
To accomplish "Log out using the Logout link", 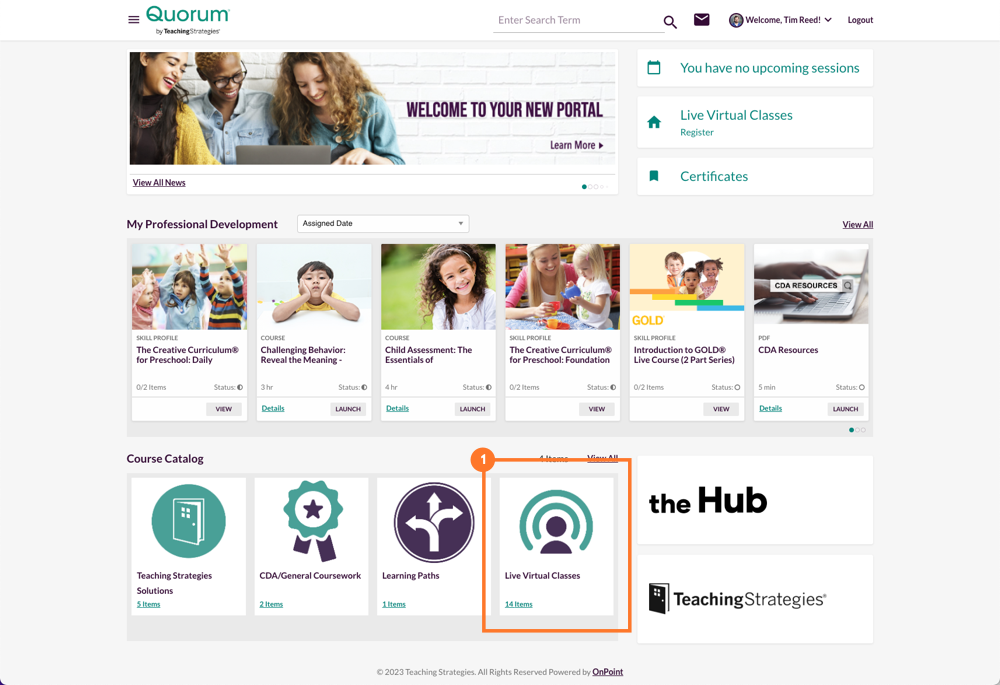I will click(x=860, y=20).
